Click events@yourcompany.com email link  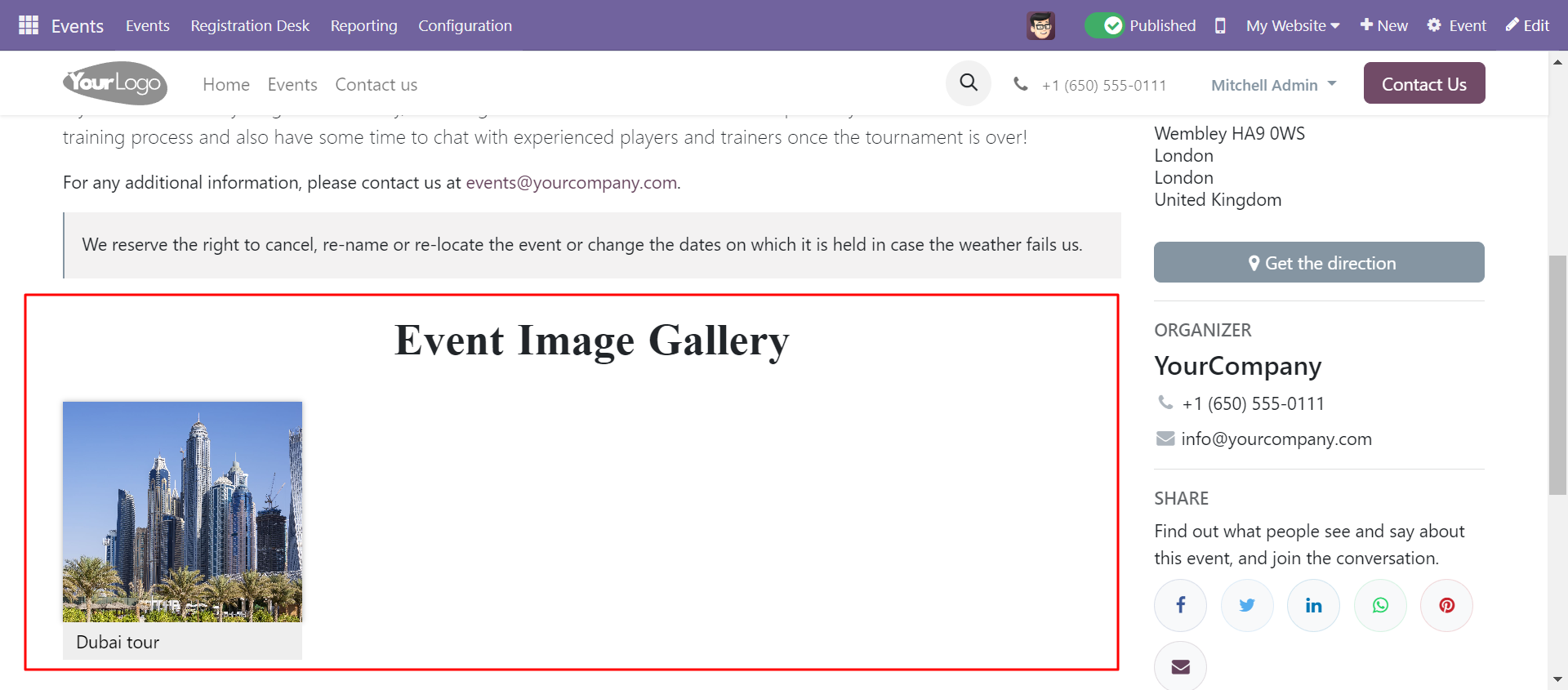tap(571, 182)
